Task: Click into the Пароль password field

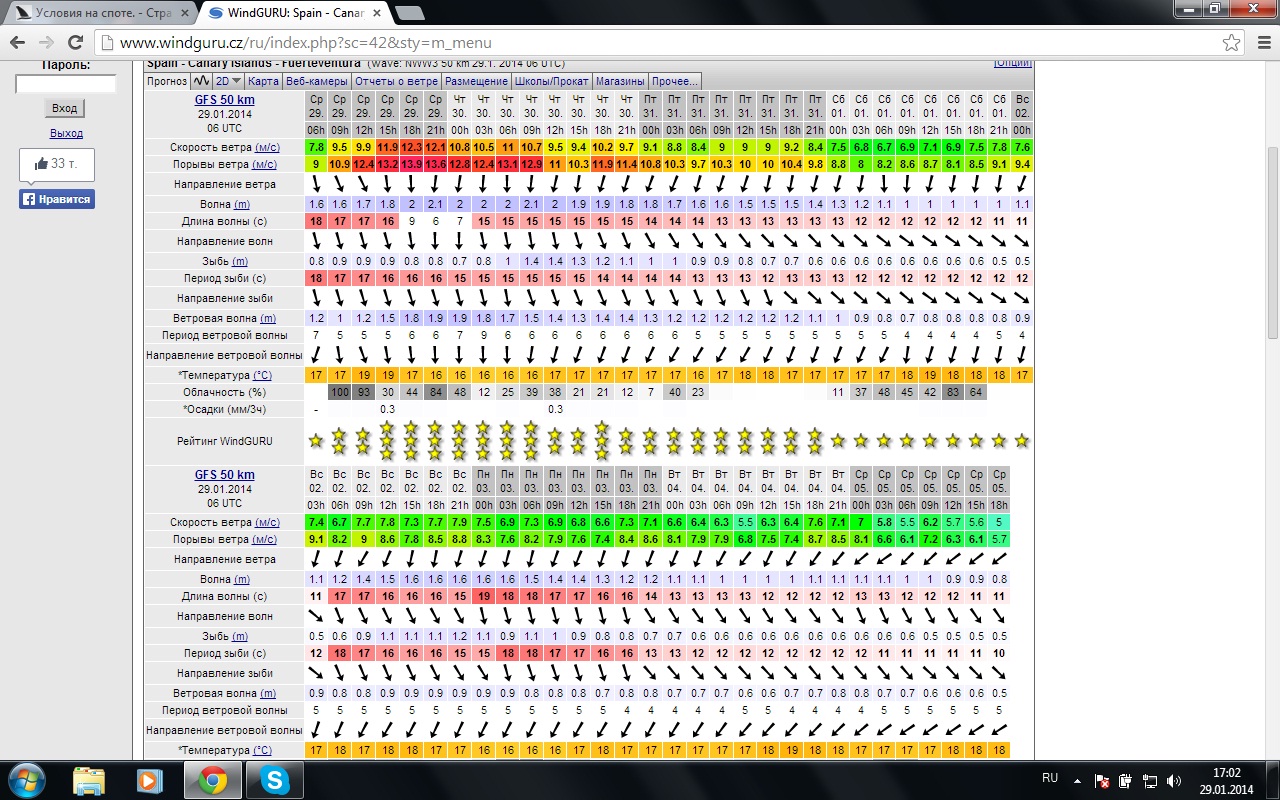Action: 65,85
